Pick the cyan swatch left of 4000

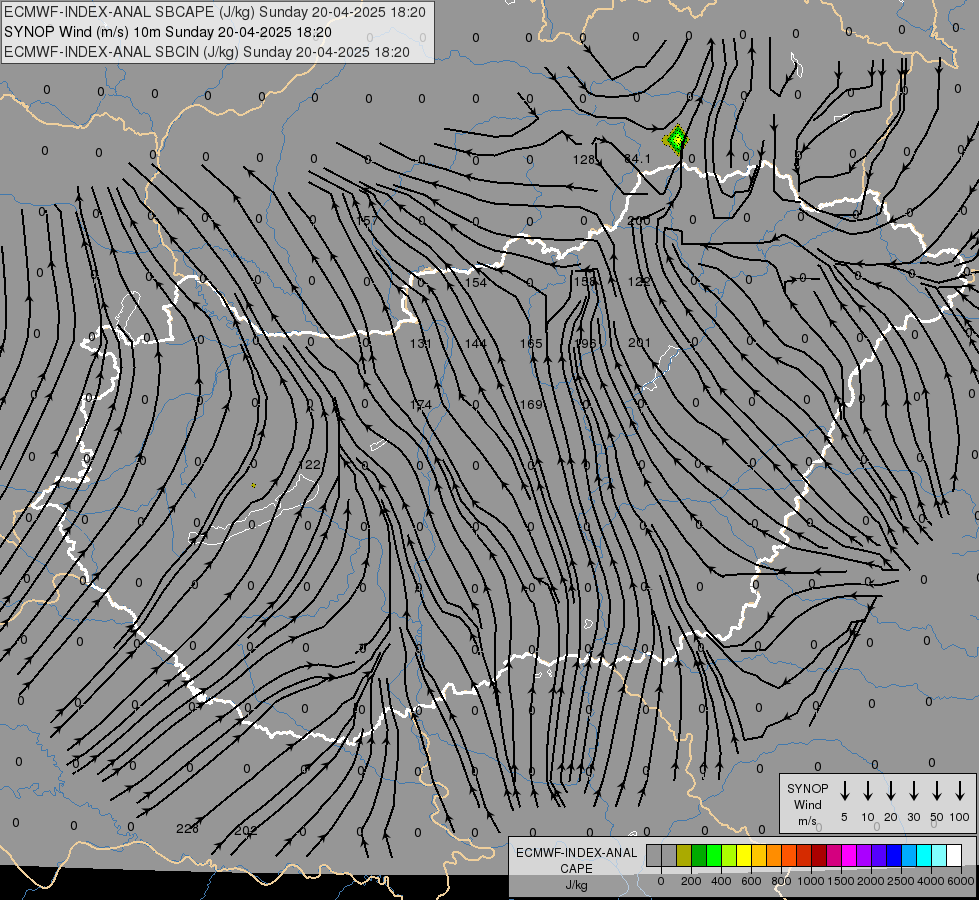coord(923,856)
